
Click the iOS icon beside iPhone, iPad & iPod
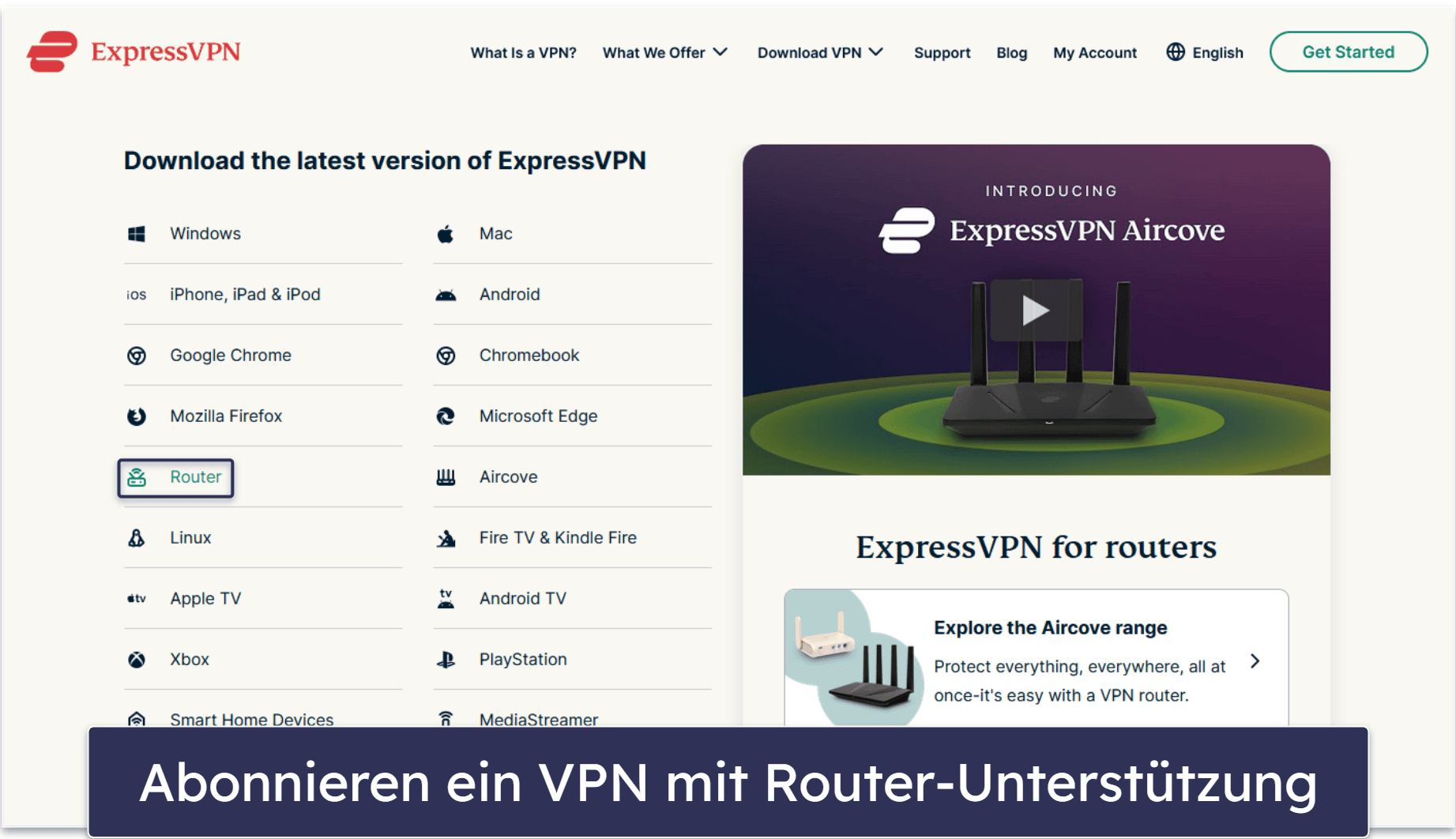(x=137, y=295)
